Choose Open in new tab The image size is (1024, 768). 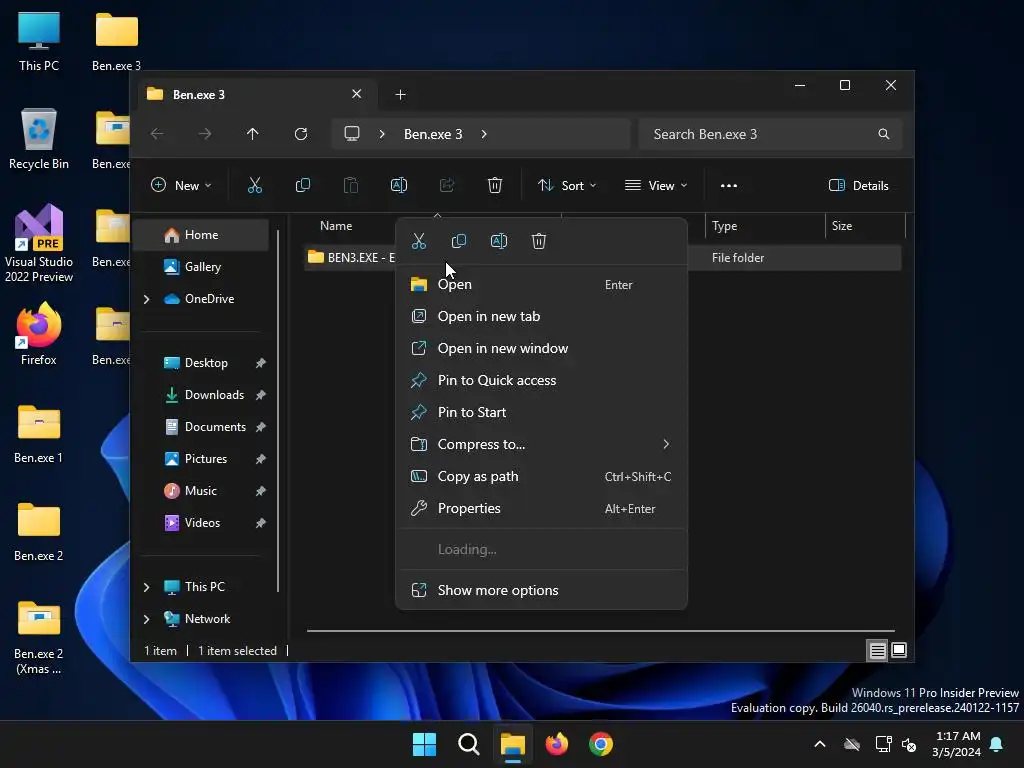point(541,316)
